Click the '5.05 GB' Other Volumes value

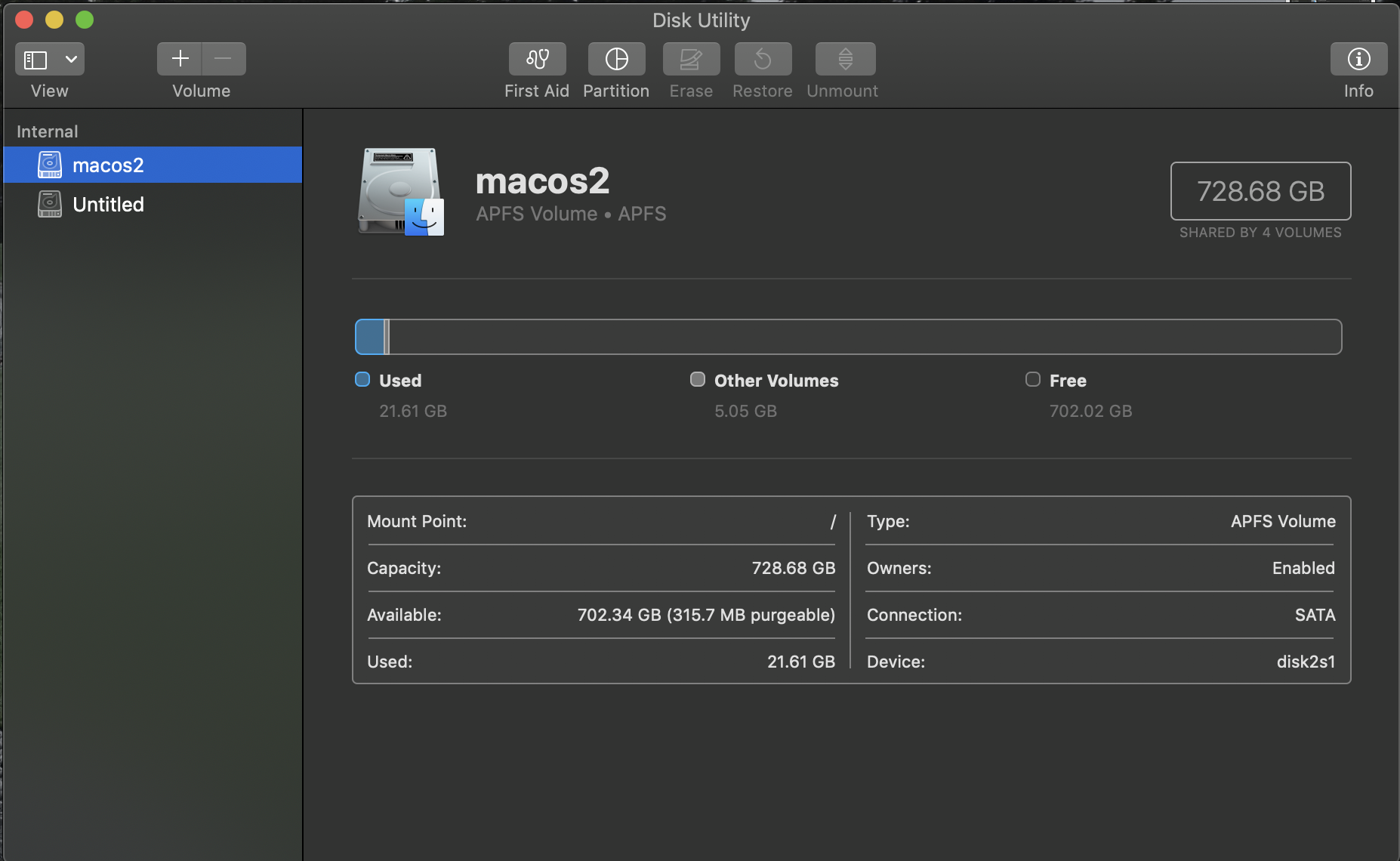(746, 411)
